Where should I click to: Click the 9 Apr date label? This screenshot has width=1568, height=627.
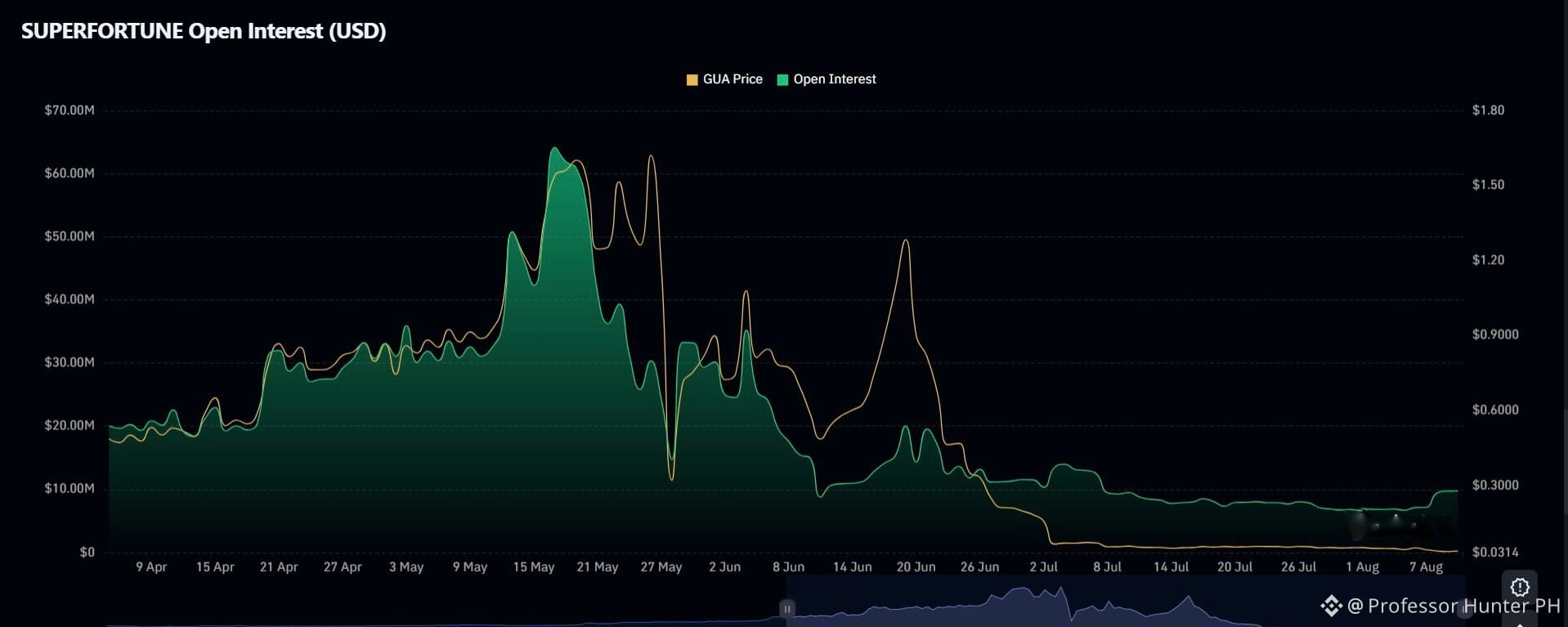point(151,567)
